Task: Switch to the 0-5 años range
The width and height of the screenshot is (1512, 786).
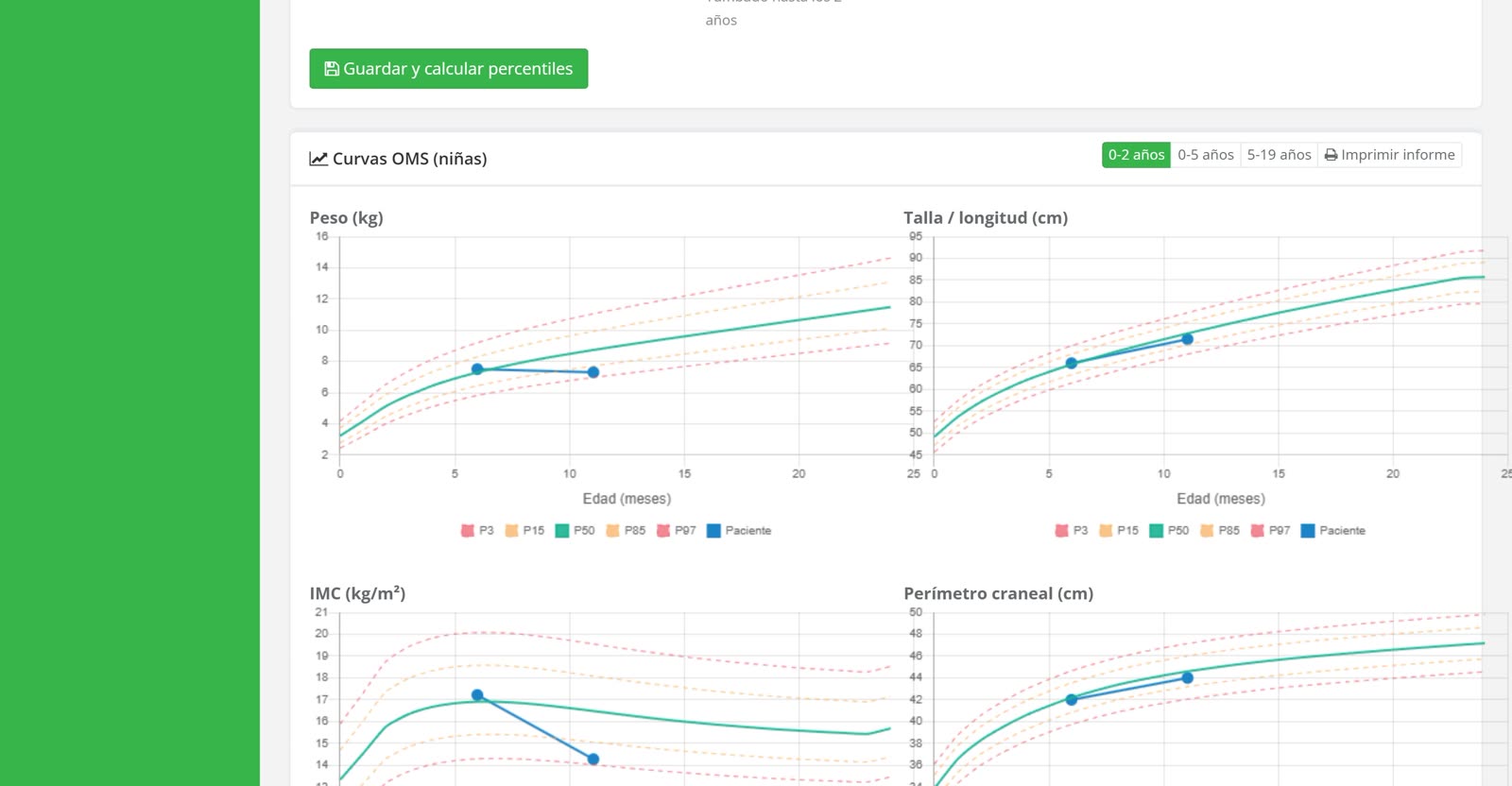Action: (1205, 155)
